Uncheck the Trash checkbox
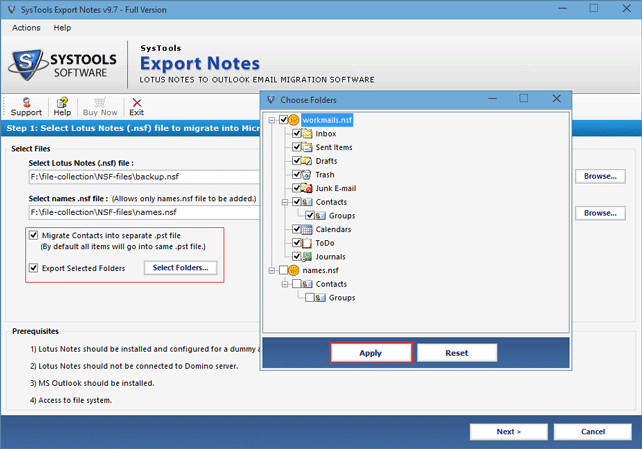 pos(297,174)
